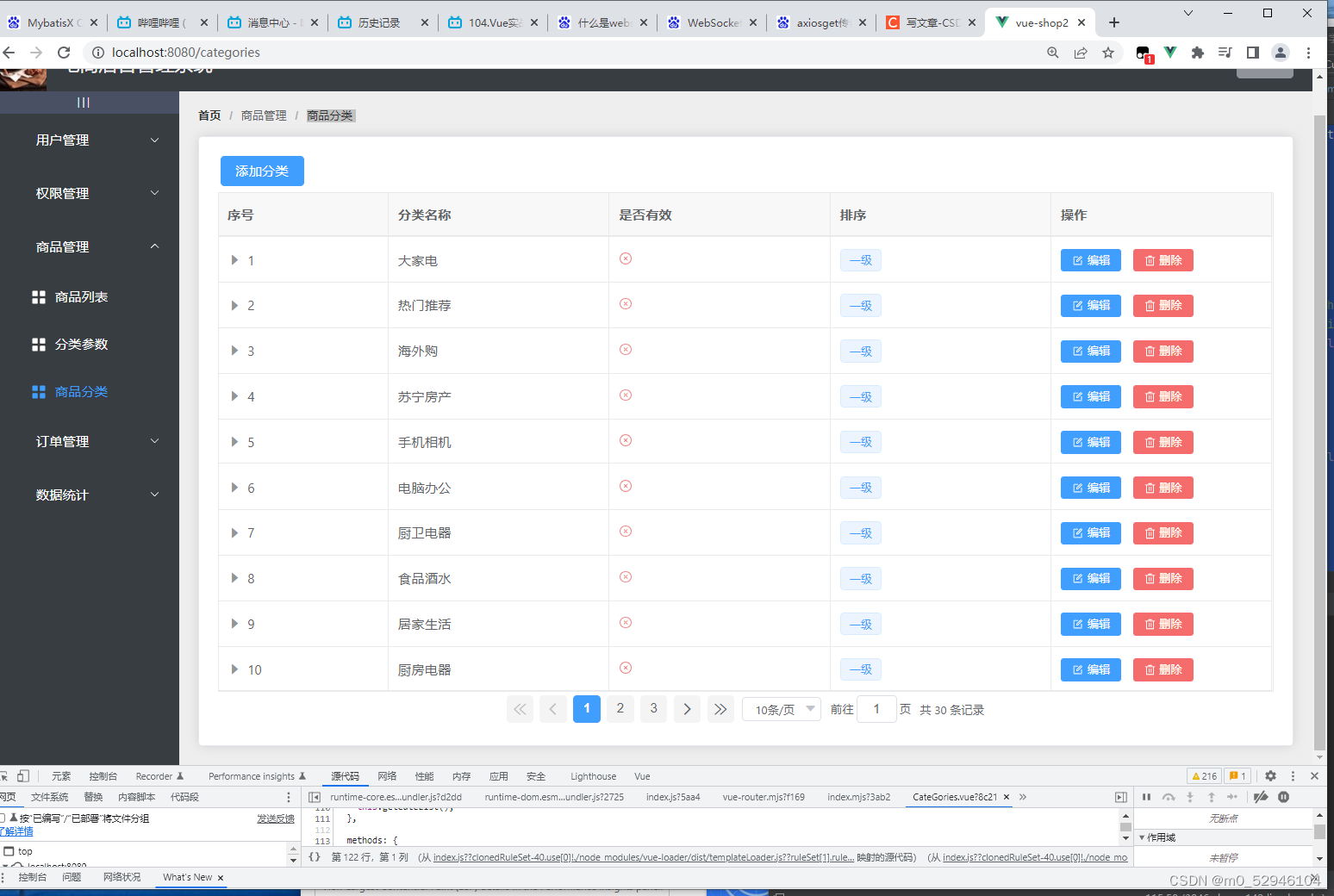The image size is (1334, 896).
Task: Open the Vue devtools extension icon
Action: point(1170,53)
